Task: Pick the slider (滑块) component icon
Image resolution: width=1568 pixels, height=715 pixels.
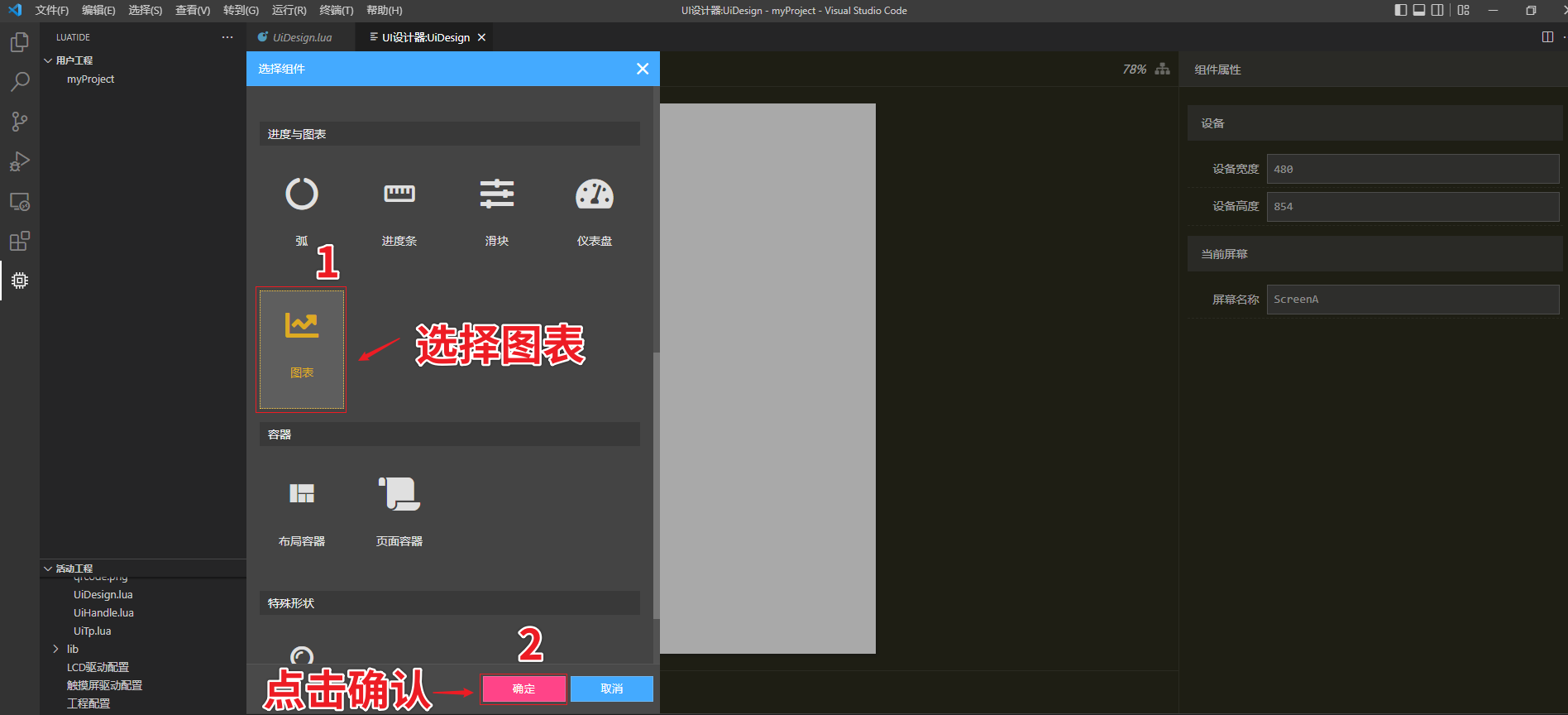Action: (x=497, y=194)
